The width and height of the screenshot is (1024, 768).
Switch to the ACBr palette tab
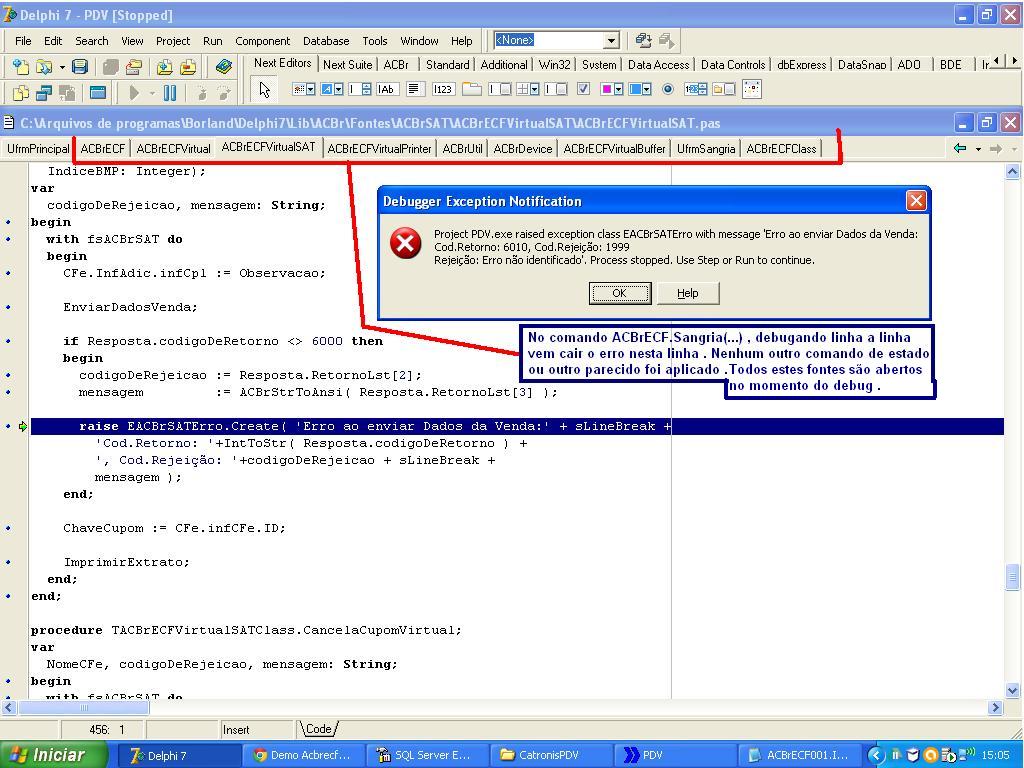[x=396, y=65]
